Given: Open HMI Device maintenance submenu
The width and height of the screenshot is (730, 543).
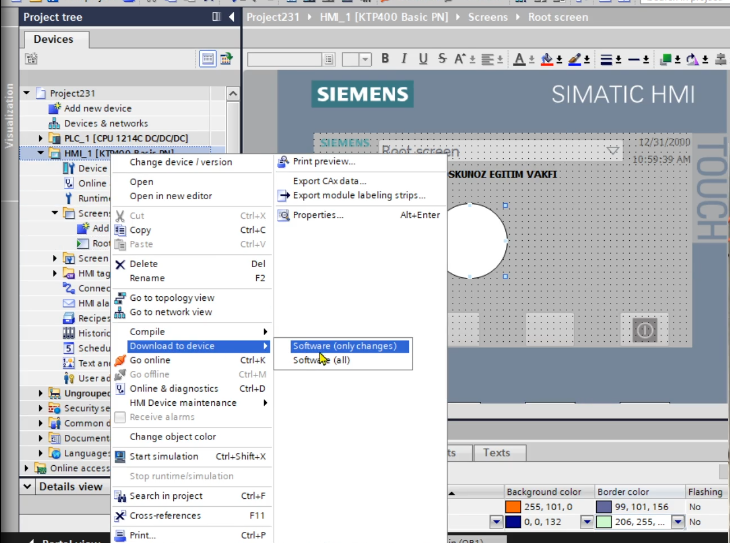Looking at the screenshot, I should (x=199, y=403).
